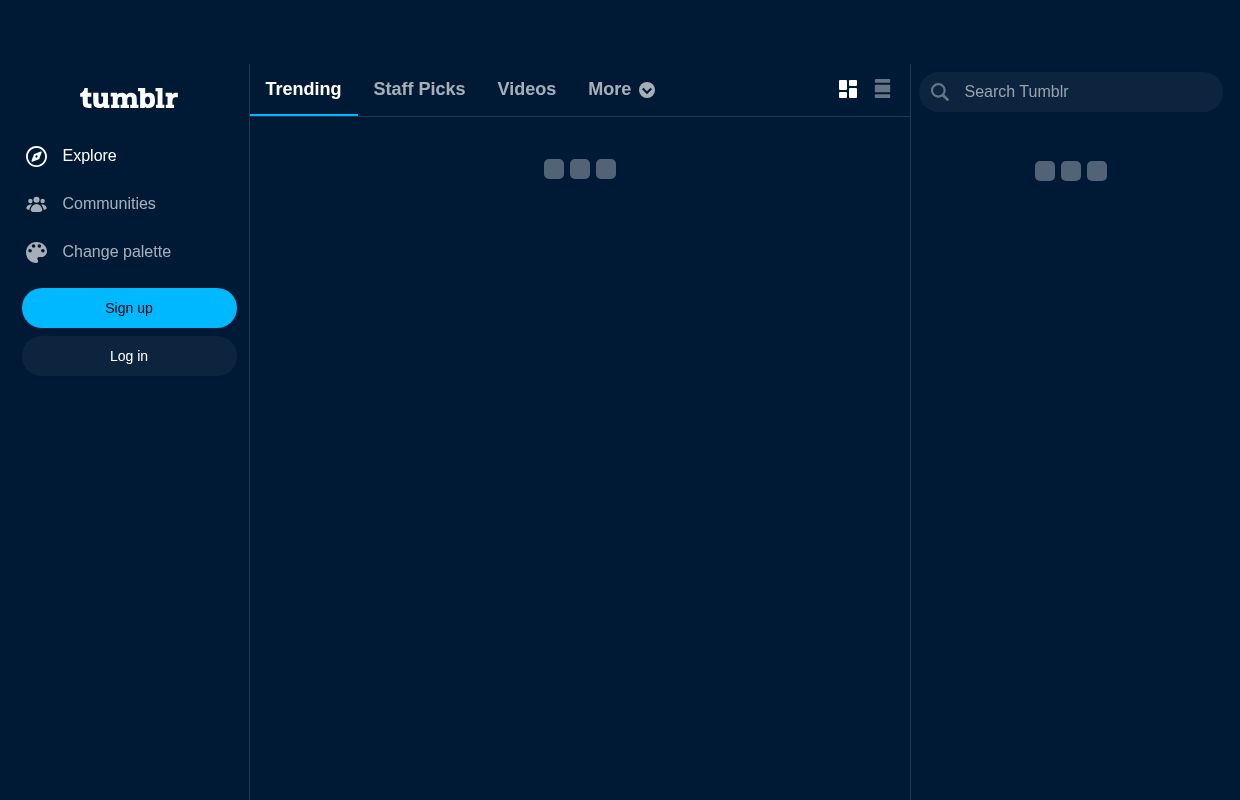The image size is (1240, 800).
Task: Select the Explore compass icon
Action: (x=36, y=156)
